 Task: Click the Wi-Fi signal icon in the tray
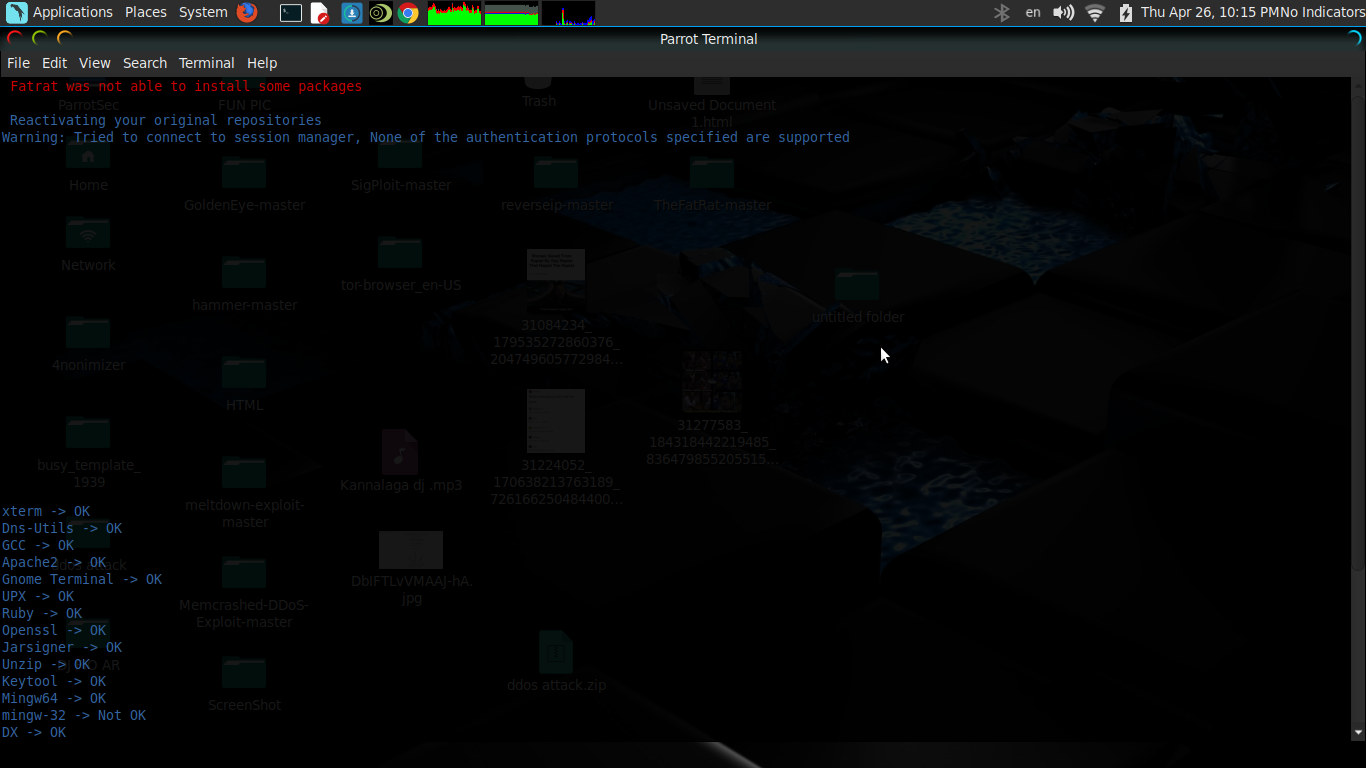(x=1094, y=12)
